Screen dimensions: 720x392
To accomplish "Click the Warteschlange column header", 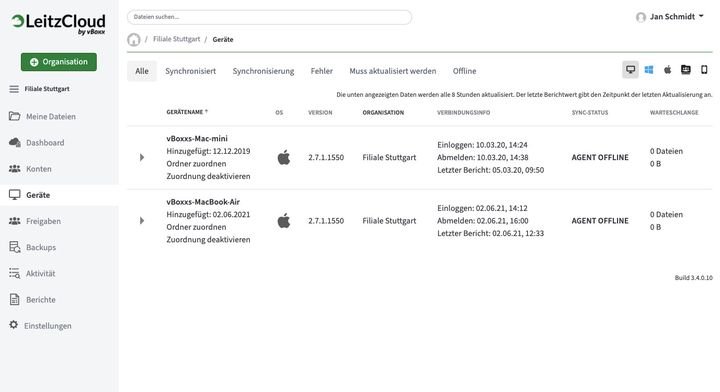I will point(674,112).
